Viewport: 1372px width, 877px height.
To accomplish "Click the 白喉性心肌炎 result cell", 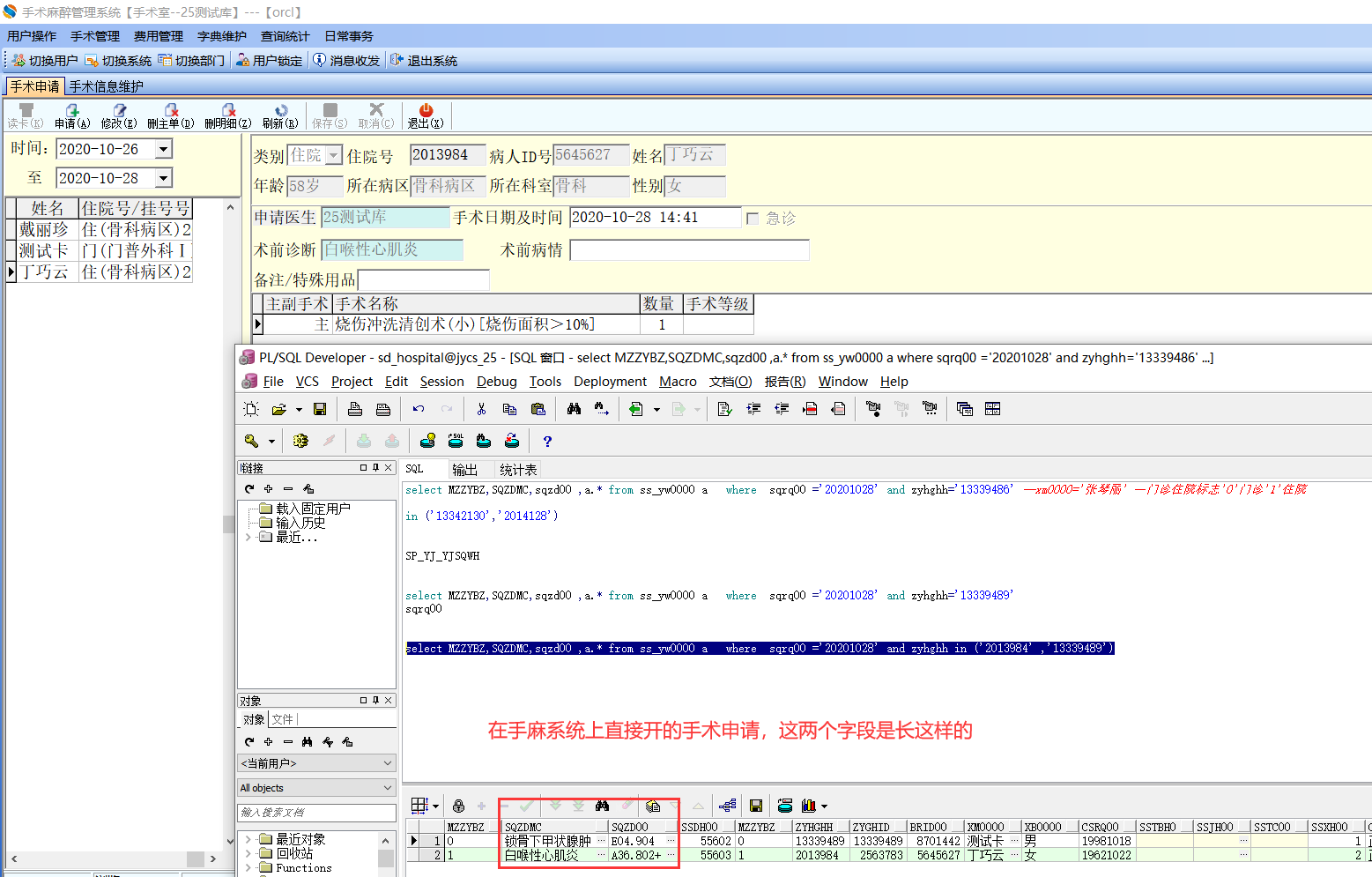I will (554, 855).
